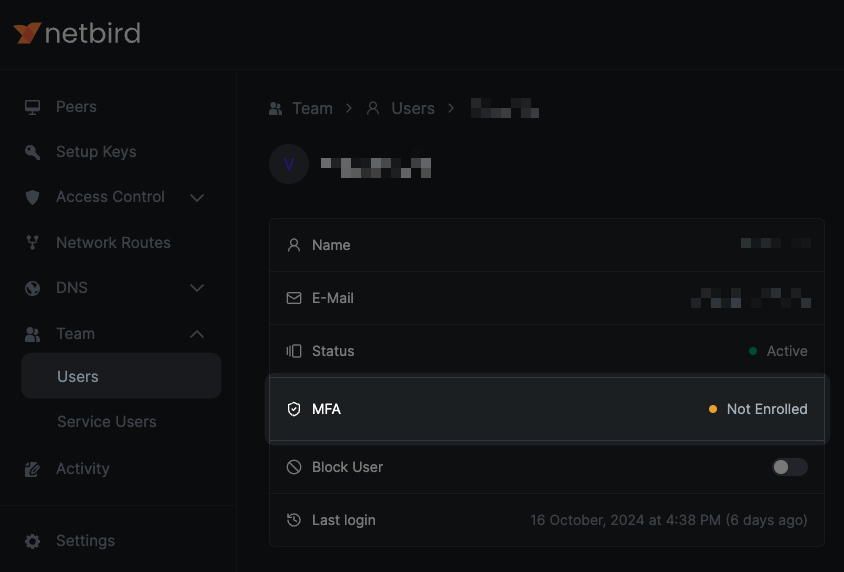Click the Network Routes fork icon

(x=33, y=243)
